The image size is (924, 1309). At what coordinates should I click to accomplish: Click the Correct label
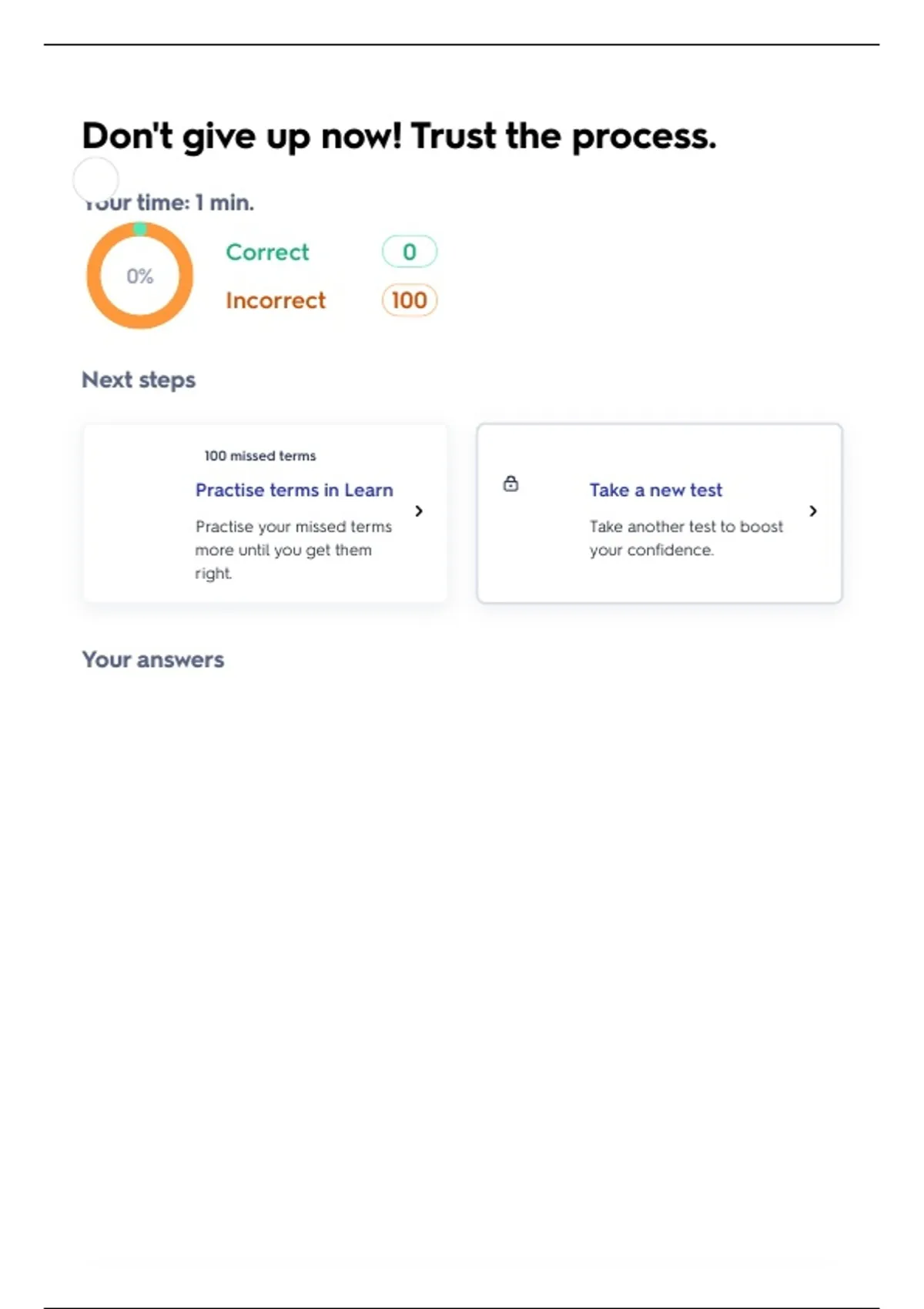(x=267, y=252)
